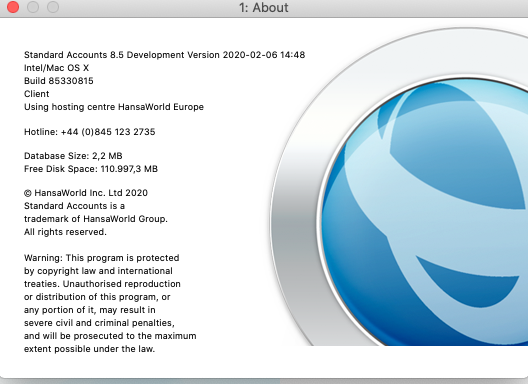Click 'trademark of HansaWorld Group.' line

tap(96, 219)
